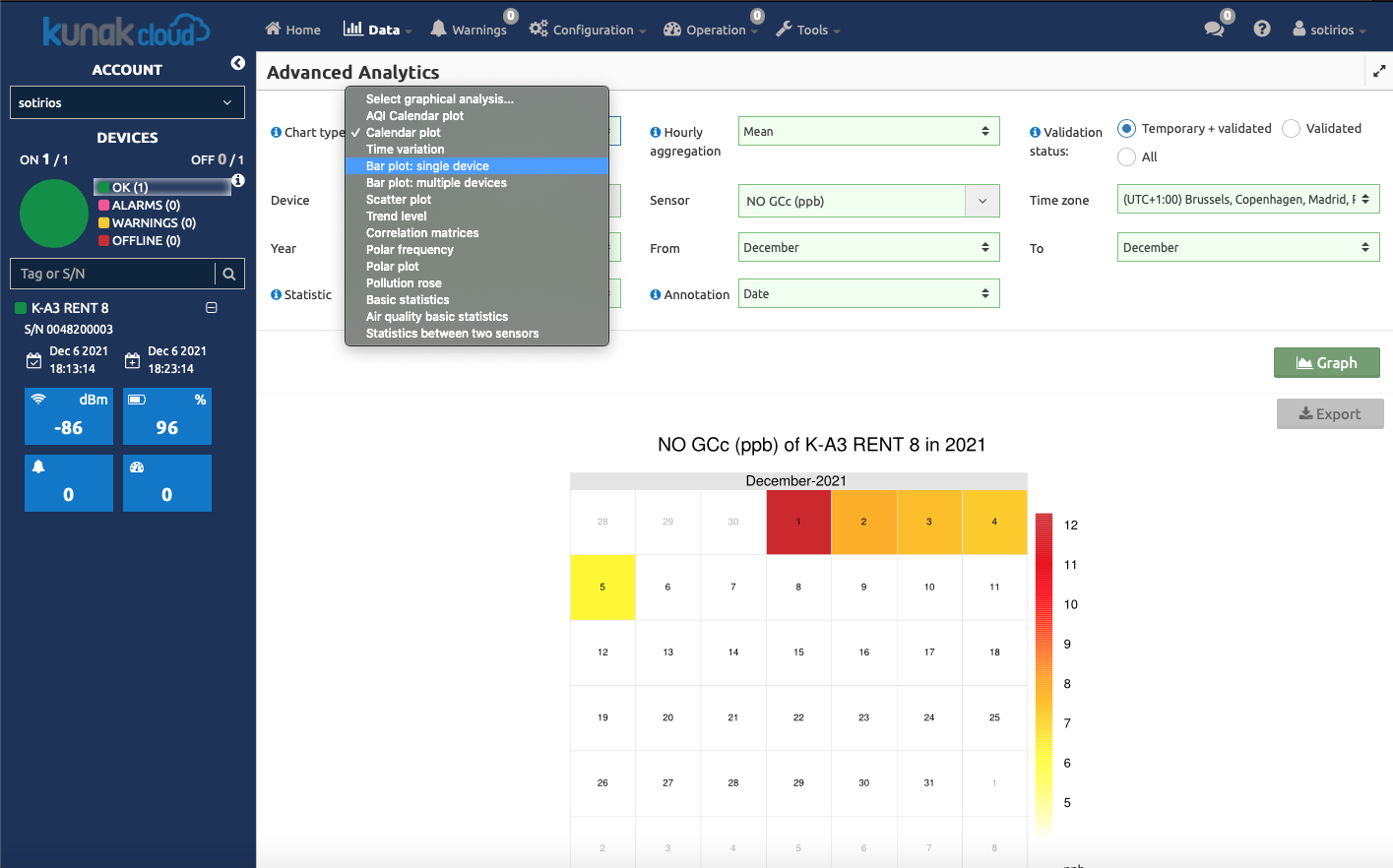Click the battery percentage tile
Image resolution: width=1393 pixels, height=868 pixels.
[167, 416]
